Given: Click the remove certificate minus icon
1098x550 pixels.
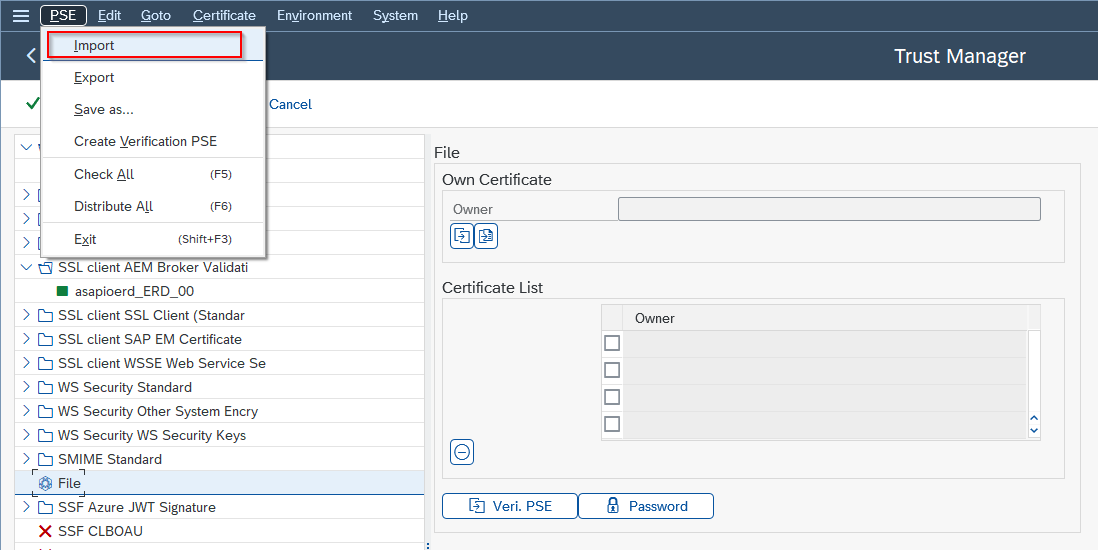Looking at the screenshot, I should point(461,452).
